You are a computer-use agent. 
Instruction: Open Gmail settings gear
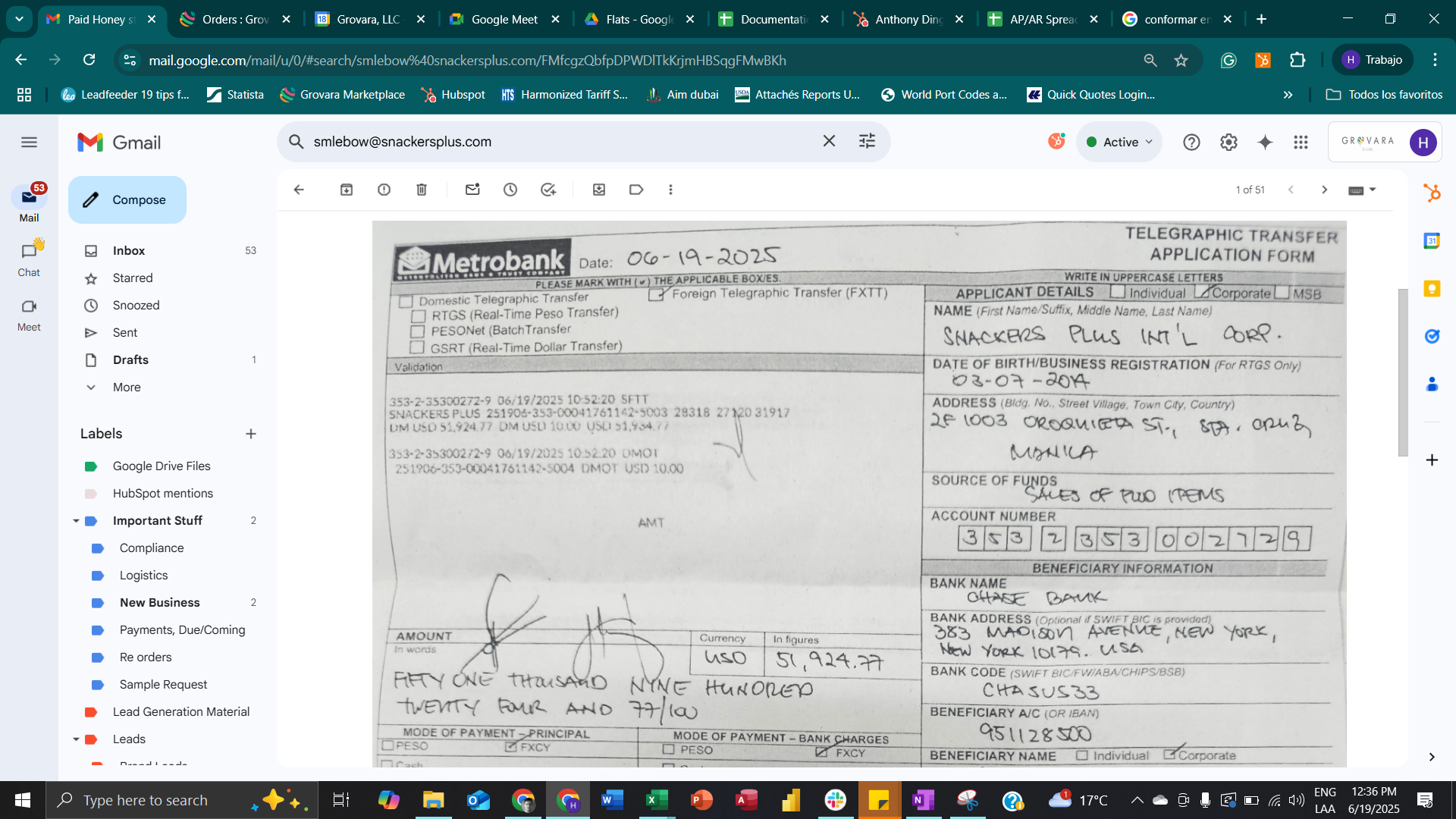pyautogui.click(x=1228, y=142)
